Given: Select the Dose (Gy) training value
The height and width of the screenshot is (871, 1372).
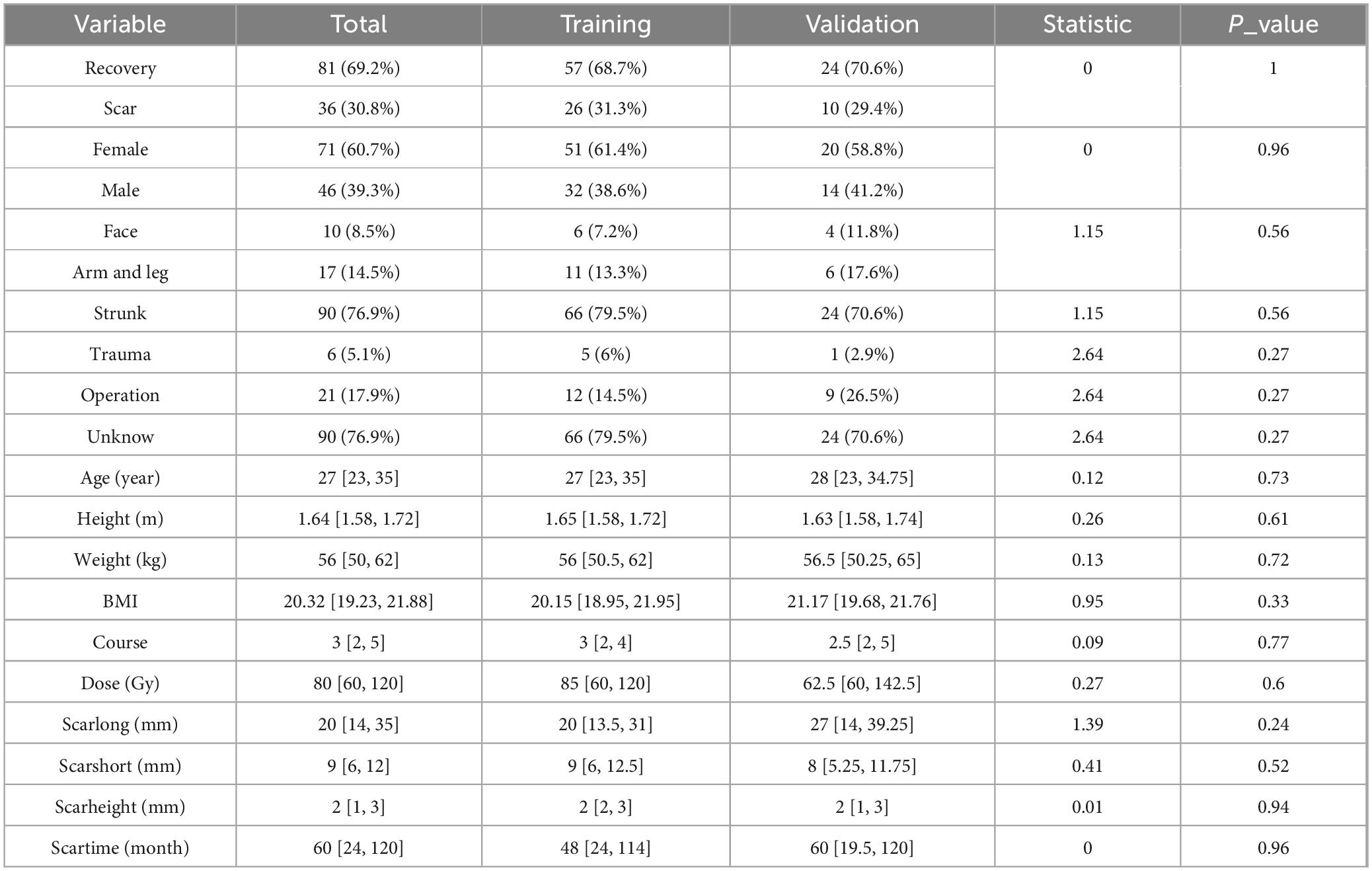Looking at the screenshot, I should (x=606, y=683).
